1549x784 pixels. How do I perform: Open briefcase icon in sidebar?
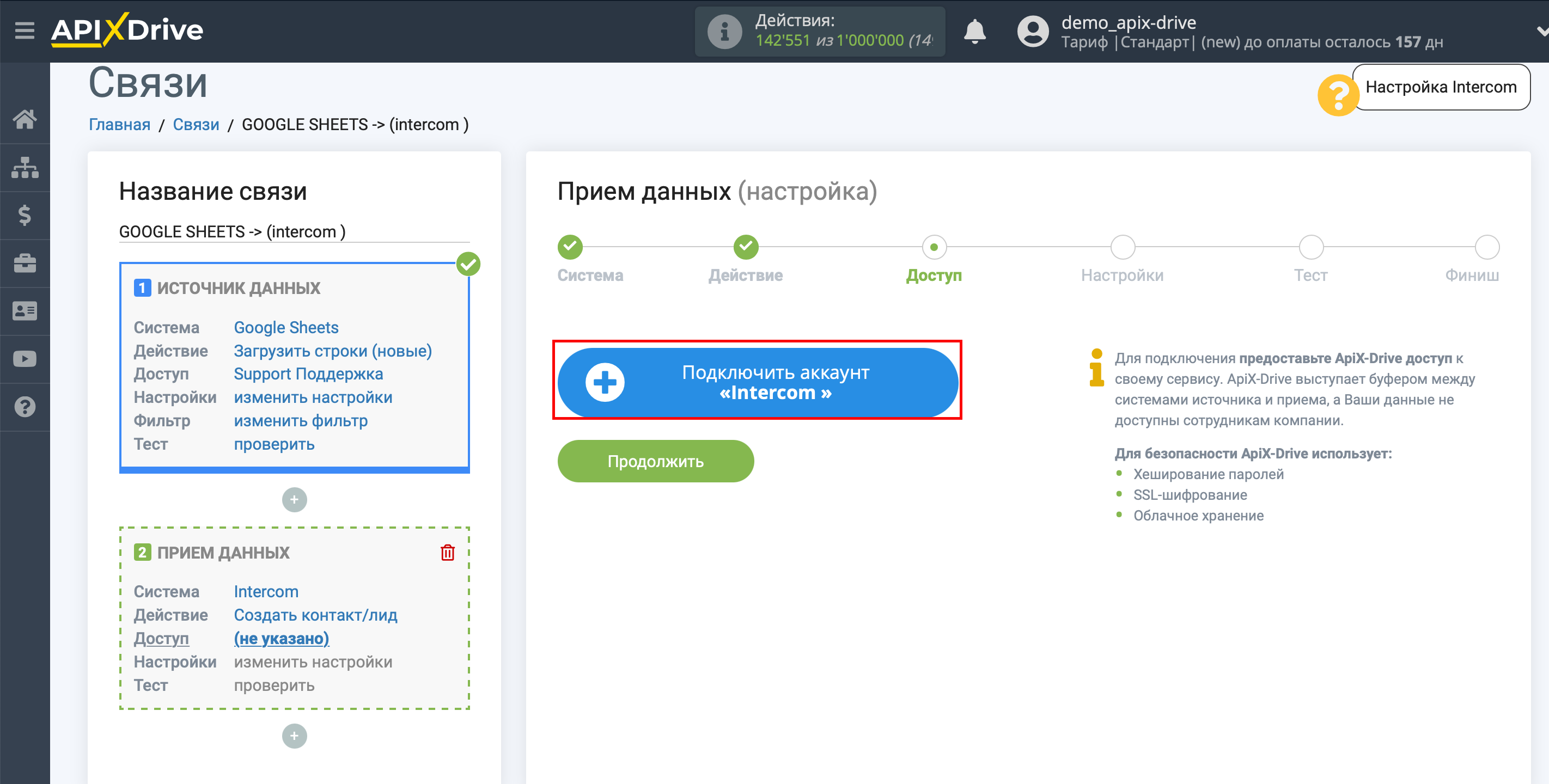pos(25,263)
